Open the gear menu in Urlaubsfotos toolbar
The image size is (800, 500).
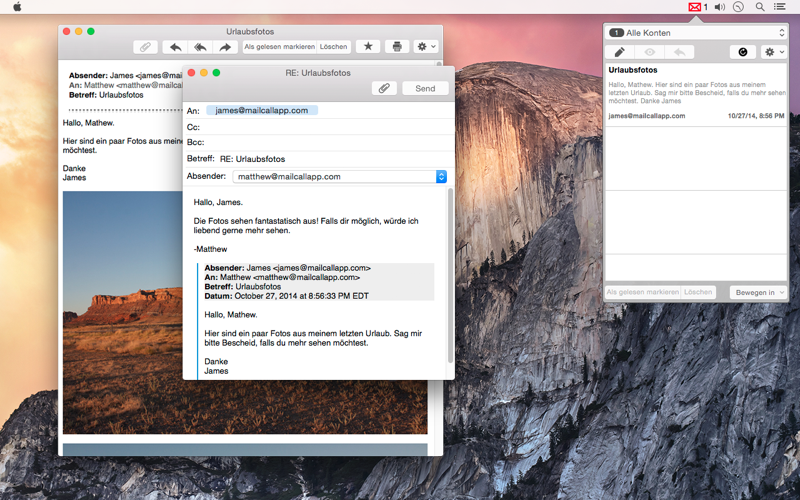[x=426, y=46]
